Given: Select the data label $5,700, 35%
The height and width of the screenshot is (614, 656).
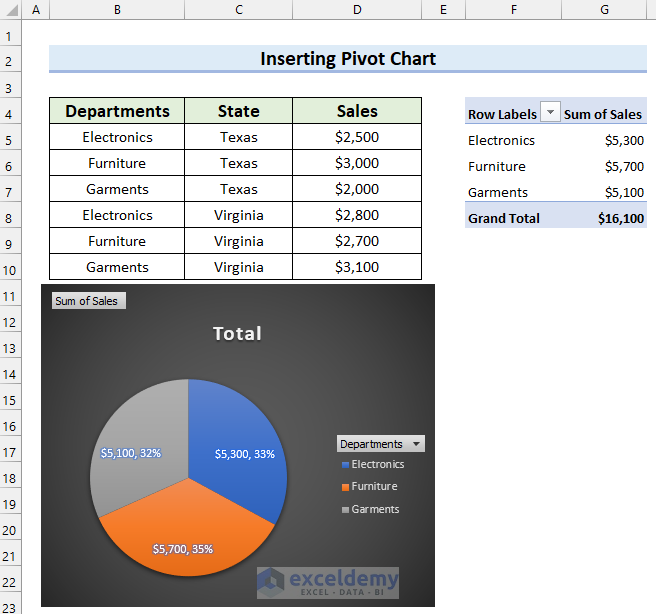Looking at the screenshot, I should [x=183, y=549].
